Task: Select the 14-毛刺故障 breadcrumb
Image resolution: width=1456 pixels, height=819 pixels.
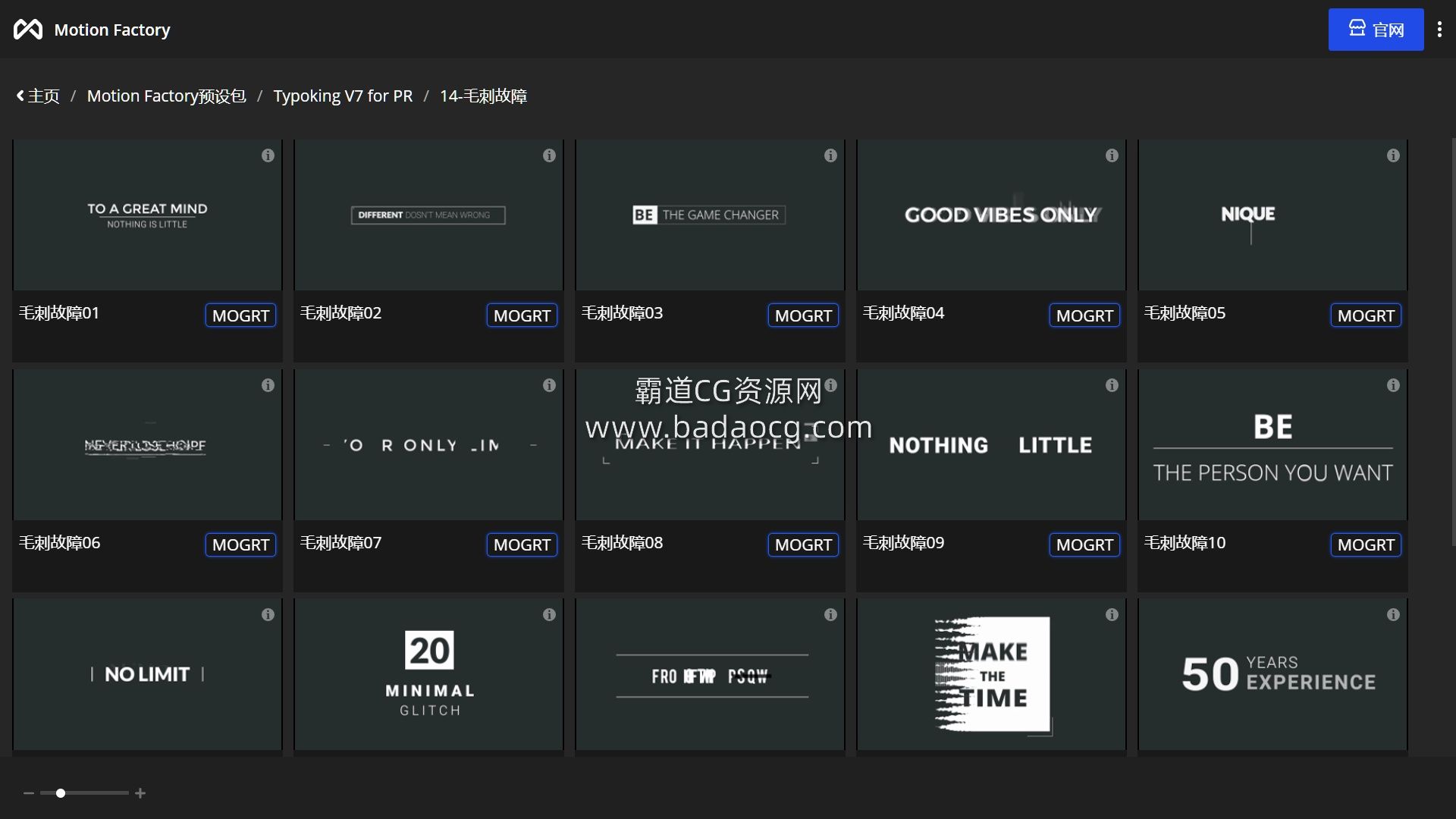Action: [x=483, y=96]
